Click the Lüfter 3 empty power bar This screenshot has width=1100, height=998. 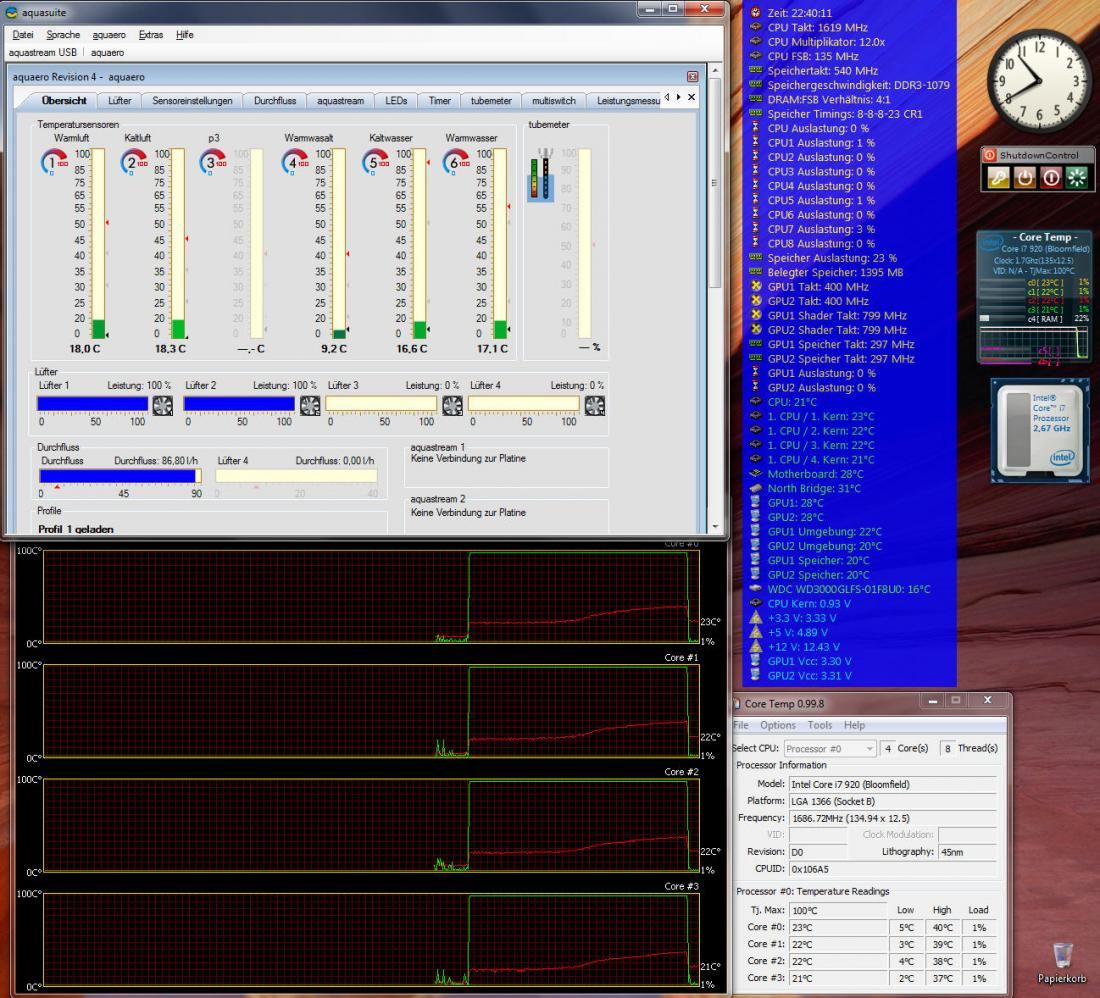tap(381, 404)
